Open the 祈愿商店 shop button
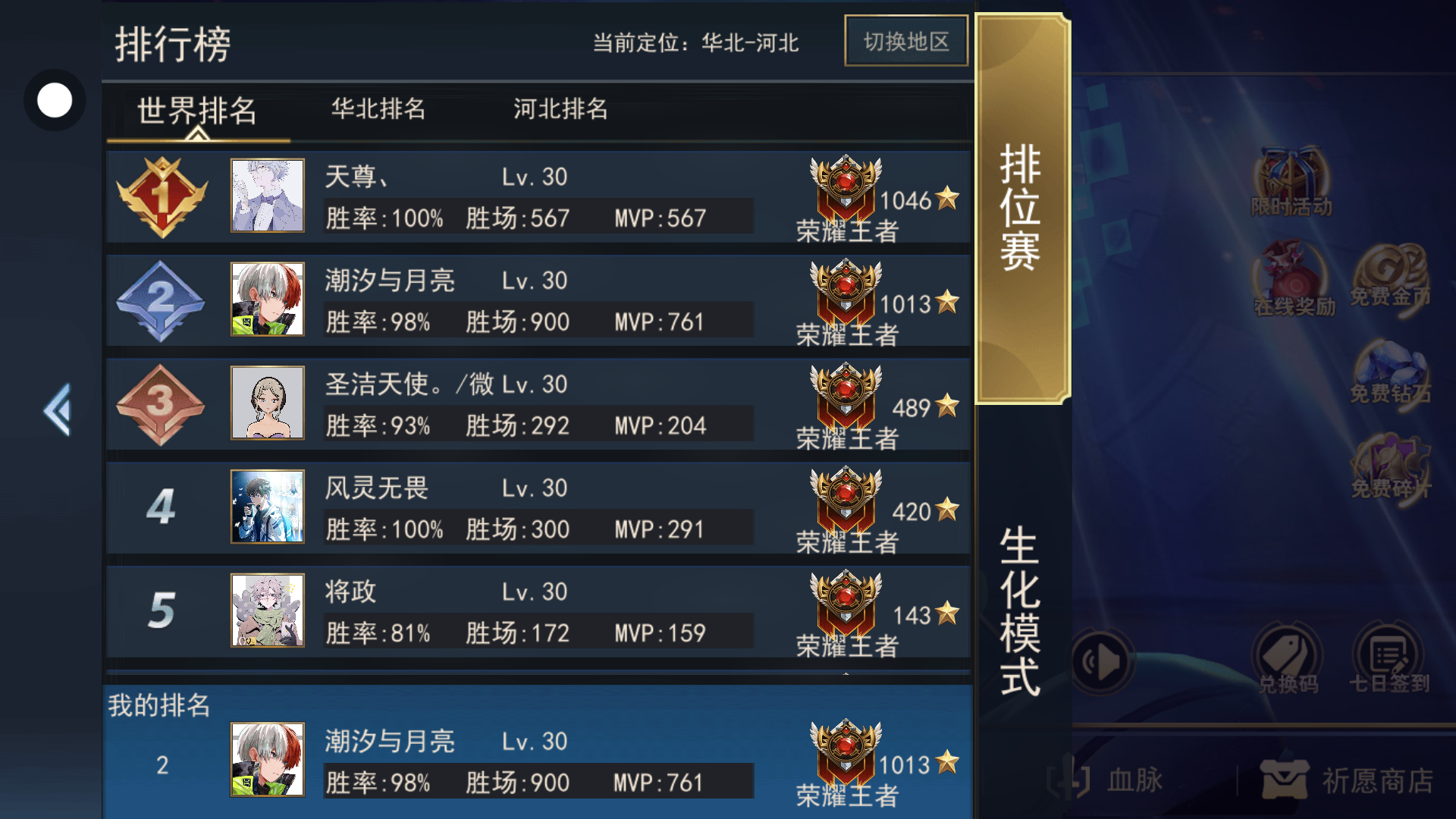 (x=1347, y=780)
